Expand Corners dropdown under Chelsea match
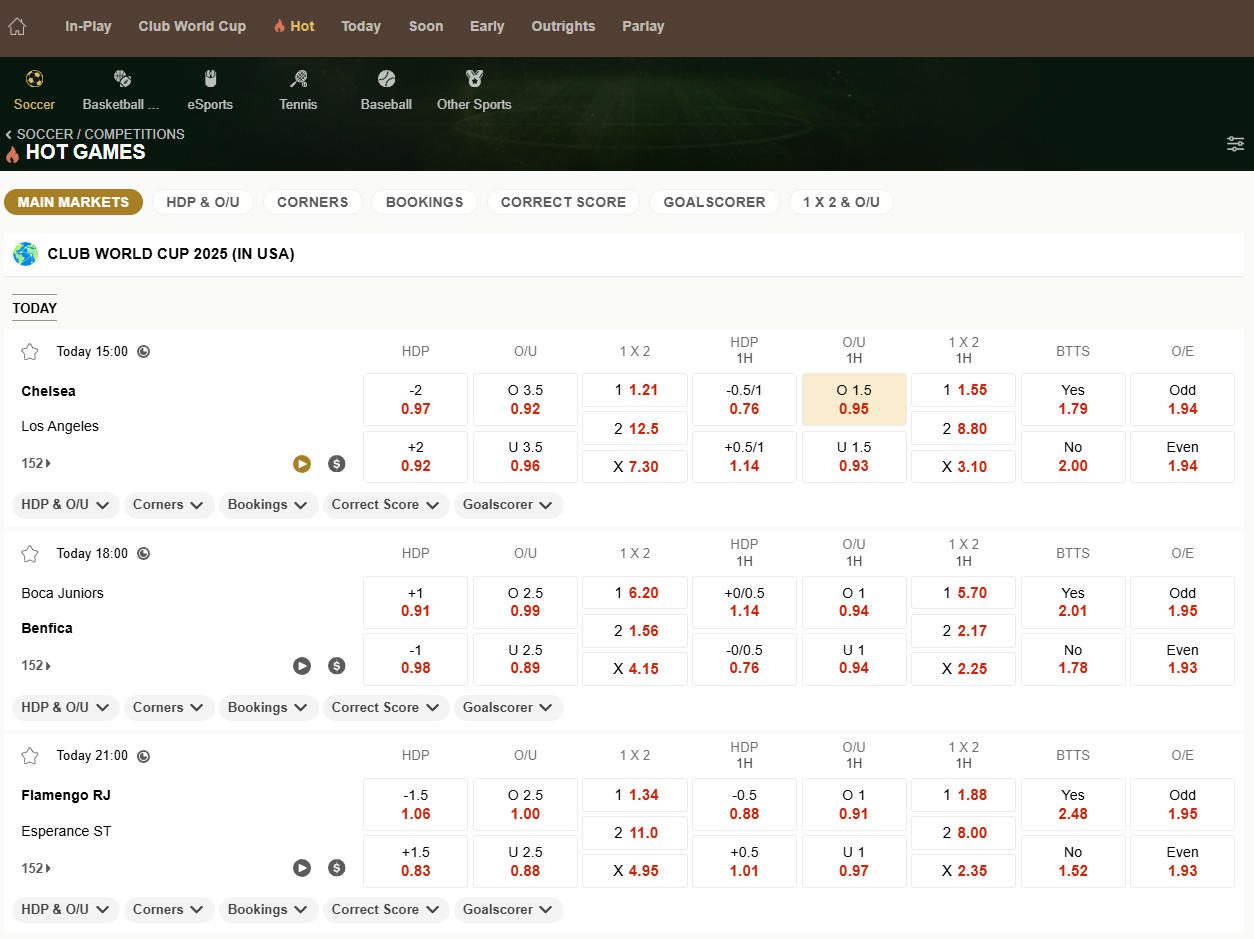Image resolution: width=1254 pixels, height=939 pixels. (x=169, y=505)
